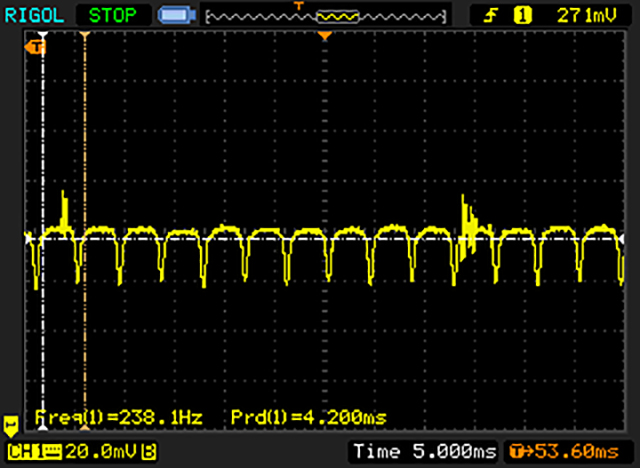The width and height of the screenshot is (640, 468).
Task: Click the orange T marker above memory overview
Action: click(299, 6)
